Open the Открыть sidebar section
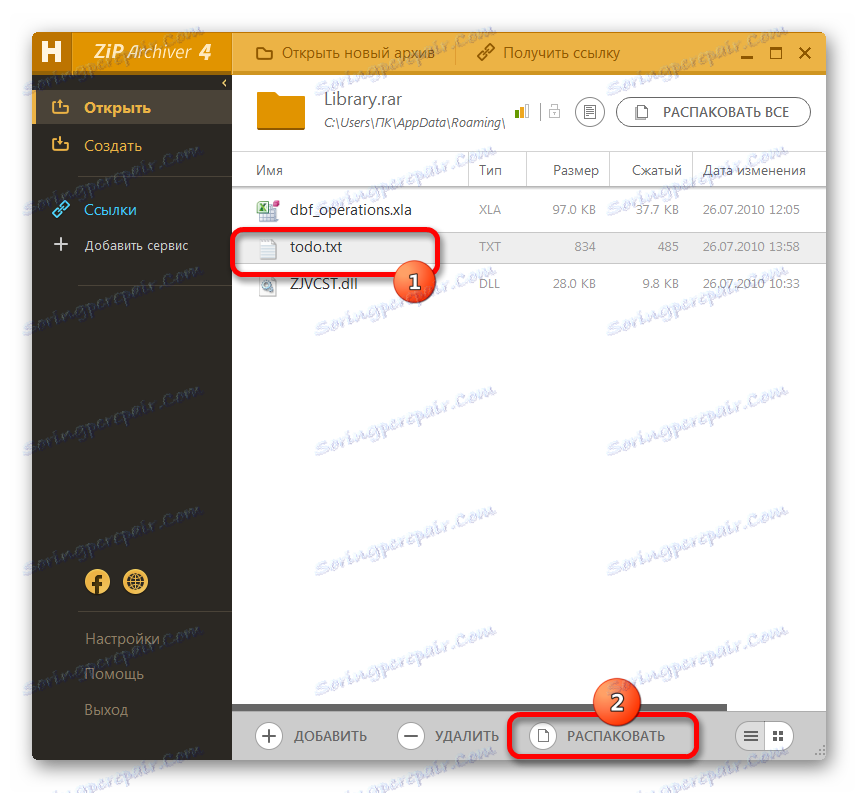The height and width of the screenshot is (793, 859). coord(132,107)
